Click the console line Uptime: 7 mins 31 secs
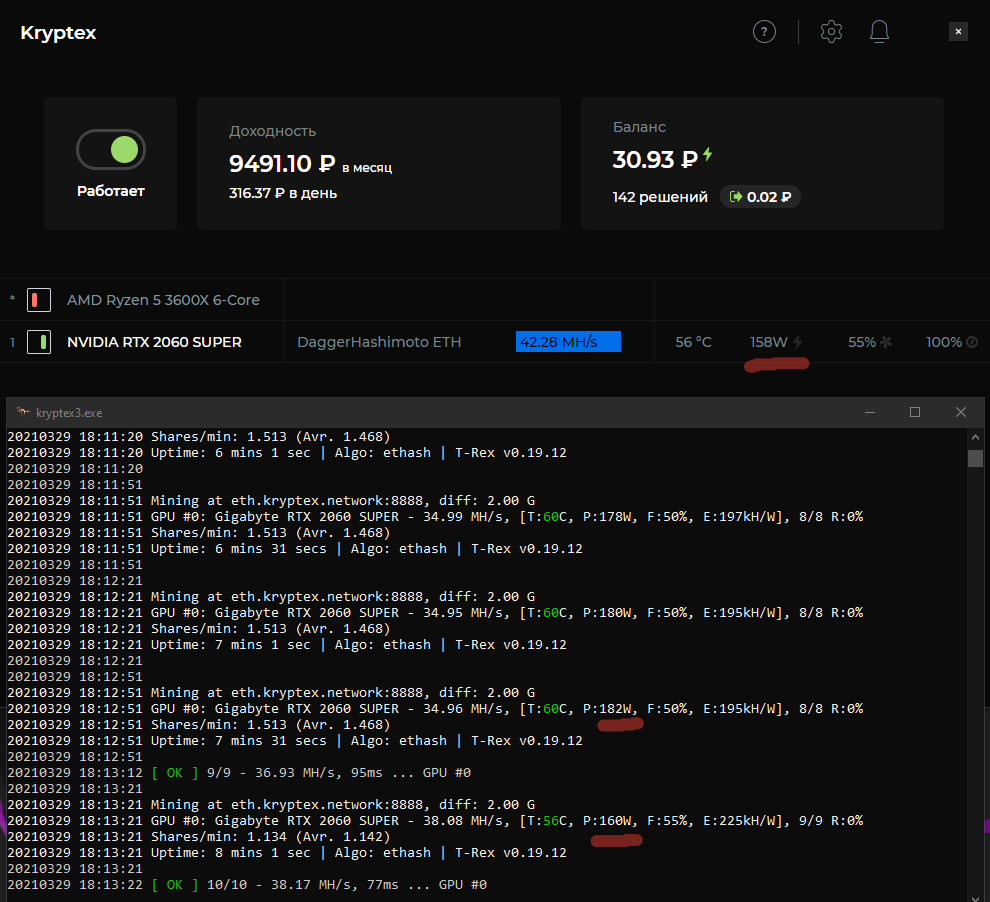990x902 pixels. pos(295,740)
